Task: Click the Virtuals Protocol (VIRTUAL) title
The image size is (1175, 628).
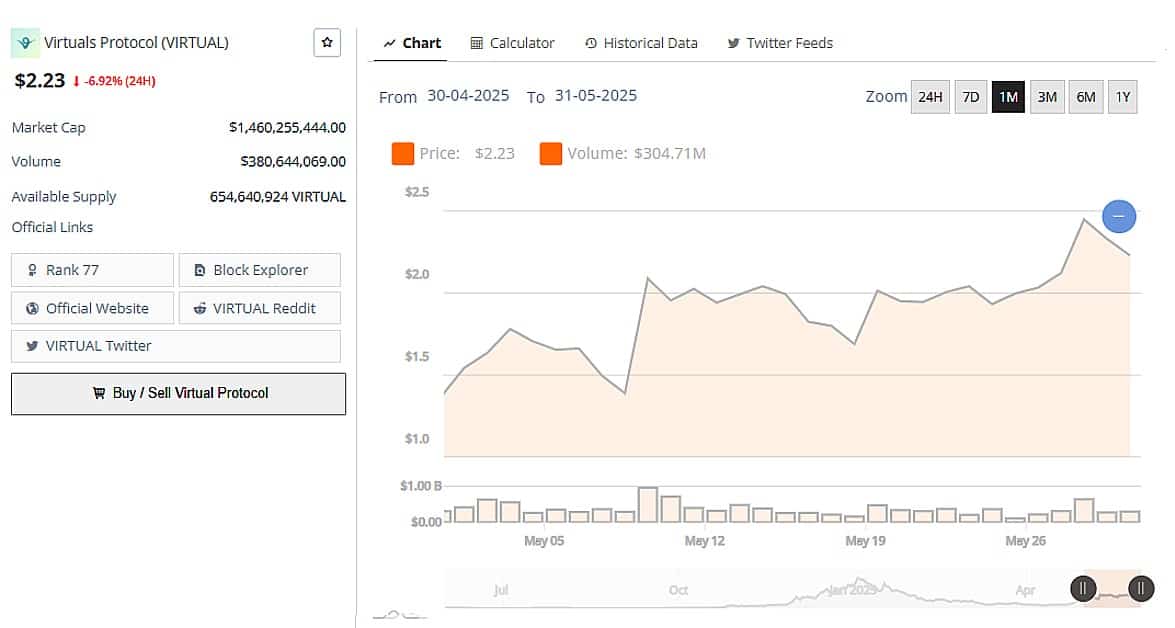Action: 136,43
